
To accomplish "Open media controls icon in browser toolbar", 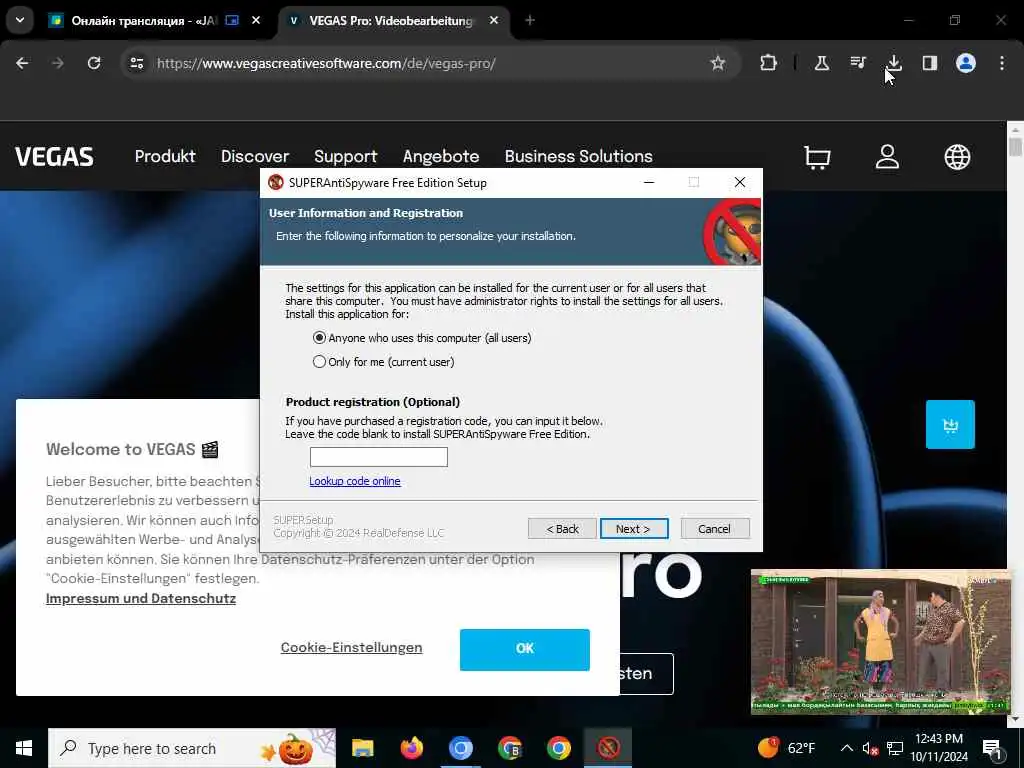I will click(x=857, y=63).
